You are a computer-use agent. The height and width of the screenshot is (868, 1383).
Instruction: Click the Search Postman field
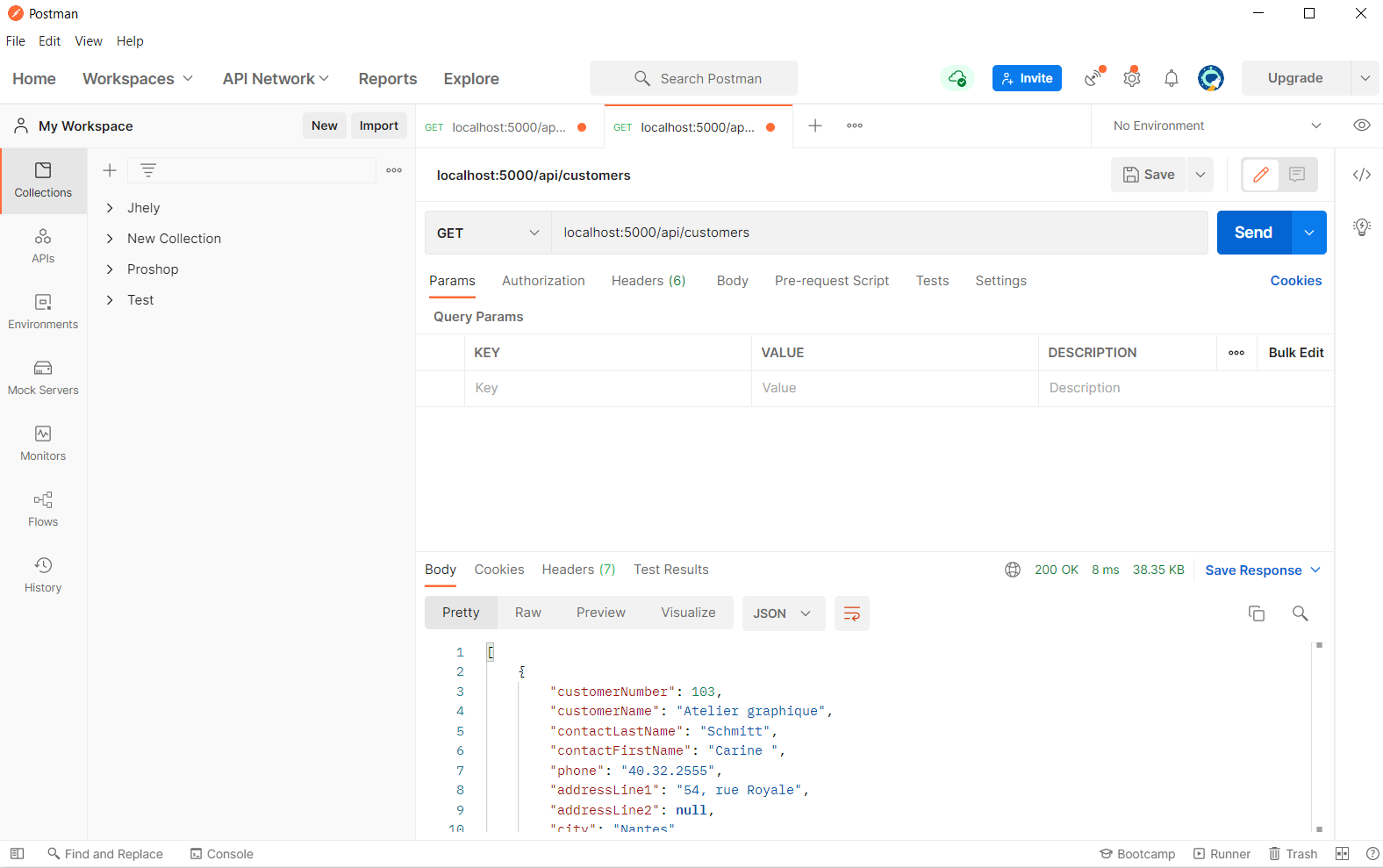pos(694,78)
